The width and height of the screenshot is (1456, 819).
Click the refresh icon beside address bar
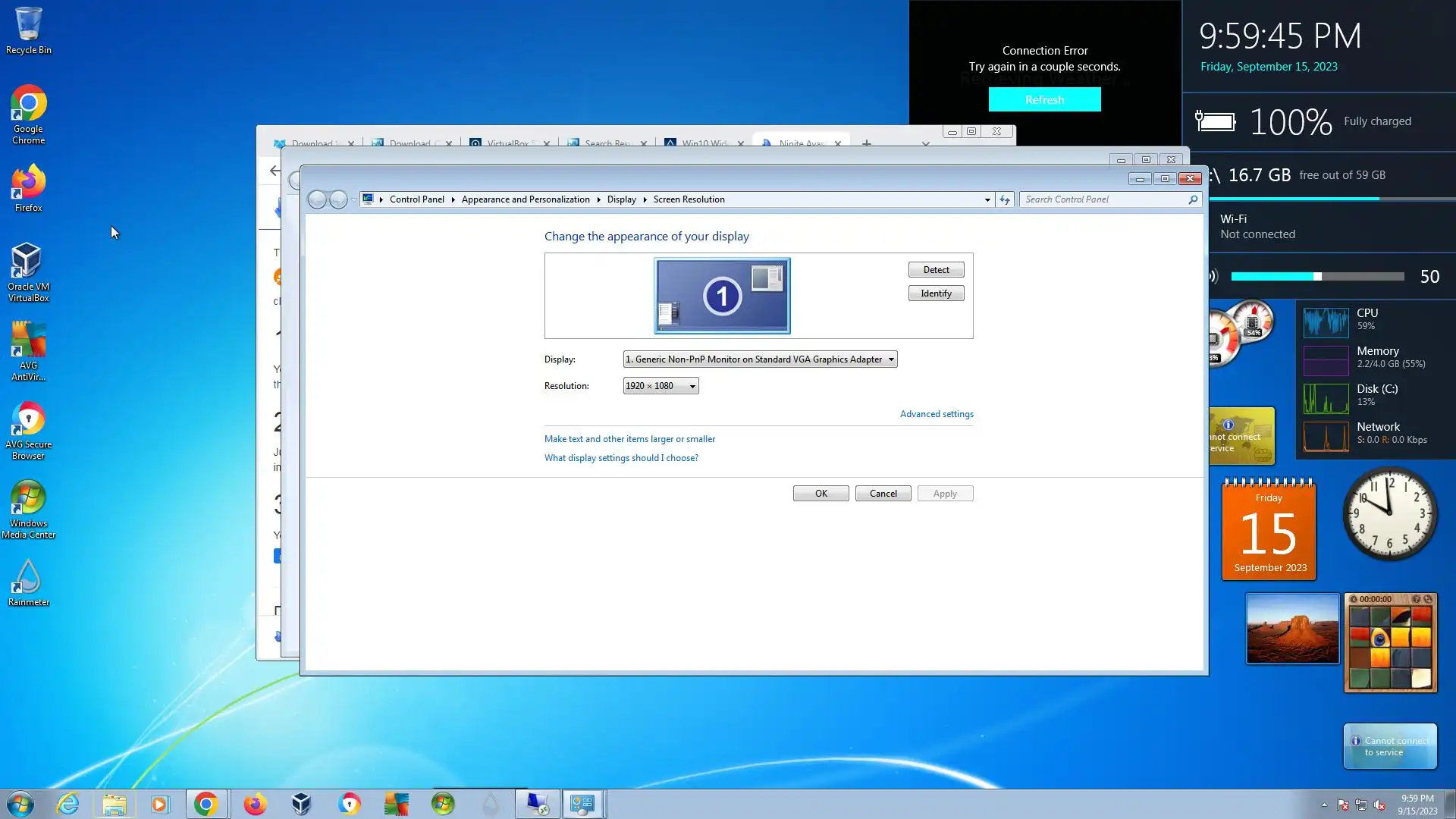pos(1005,199)
